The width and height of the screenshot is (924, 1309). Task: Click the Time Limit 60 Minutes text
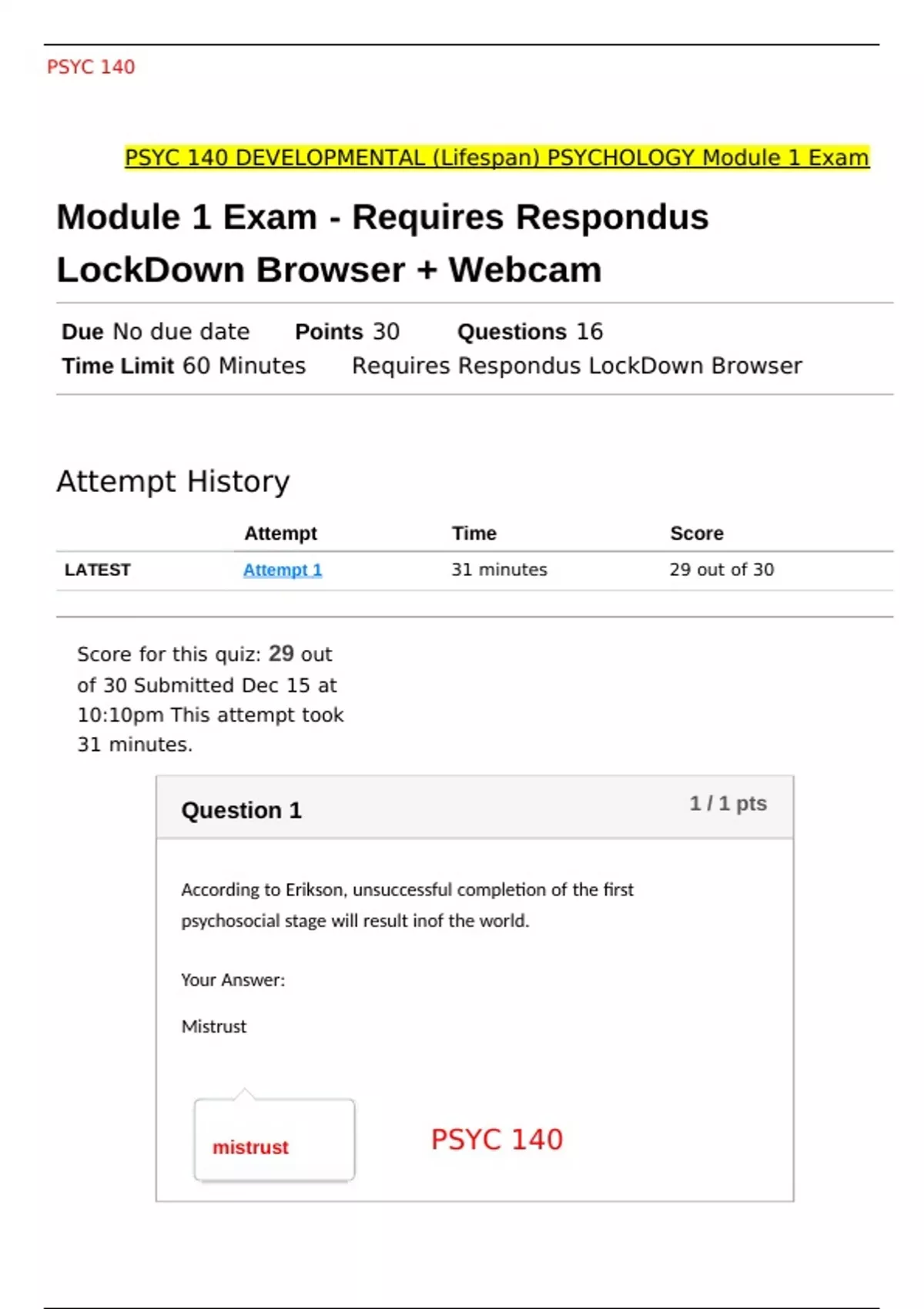coord(183,366)
